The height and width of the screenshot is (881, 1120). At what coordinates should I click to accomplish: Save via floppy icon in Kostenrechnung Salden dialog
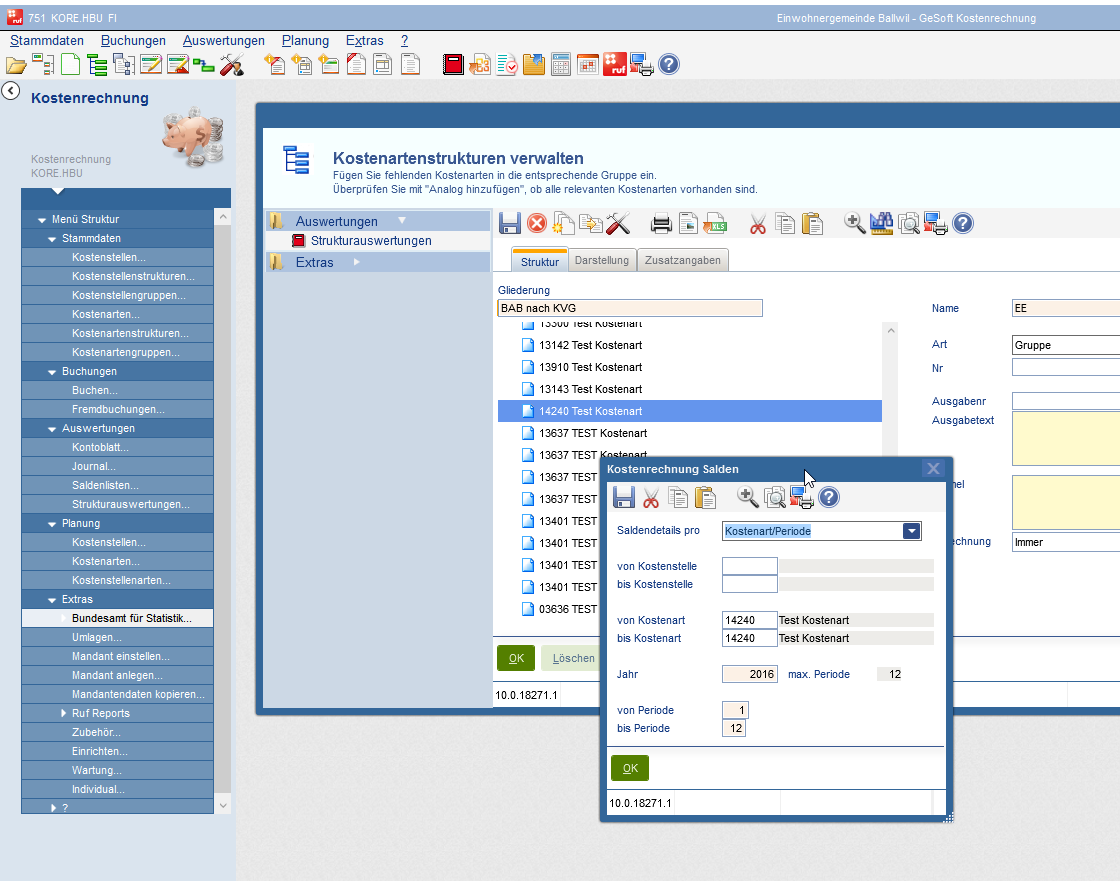(624, 497)
